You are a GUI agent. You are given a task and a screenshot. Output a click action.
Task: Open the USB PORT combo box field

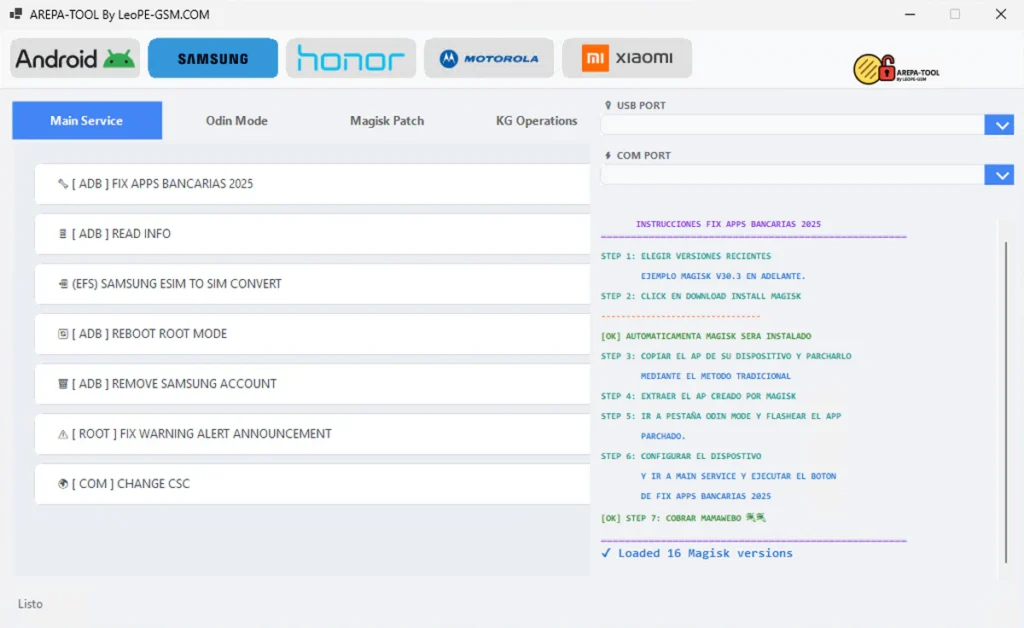click(792, 125)
